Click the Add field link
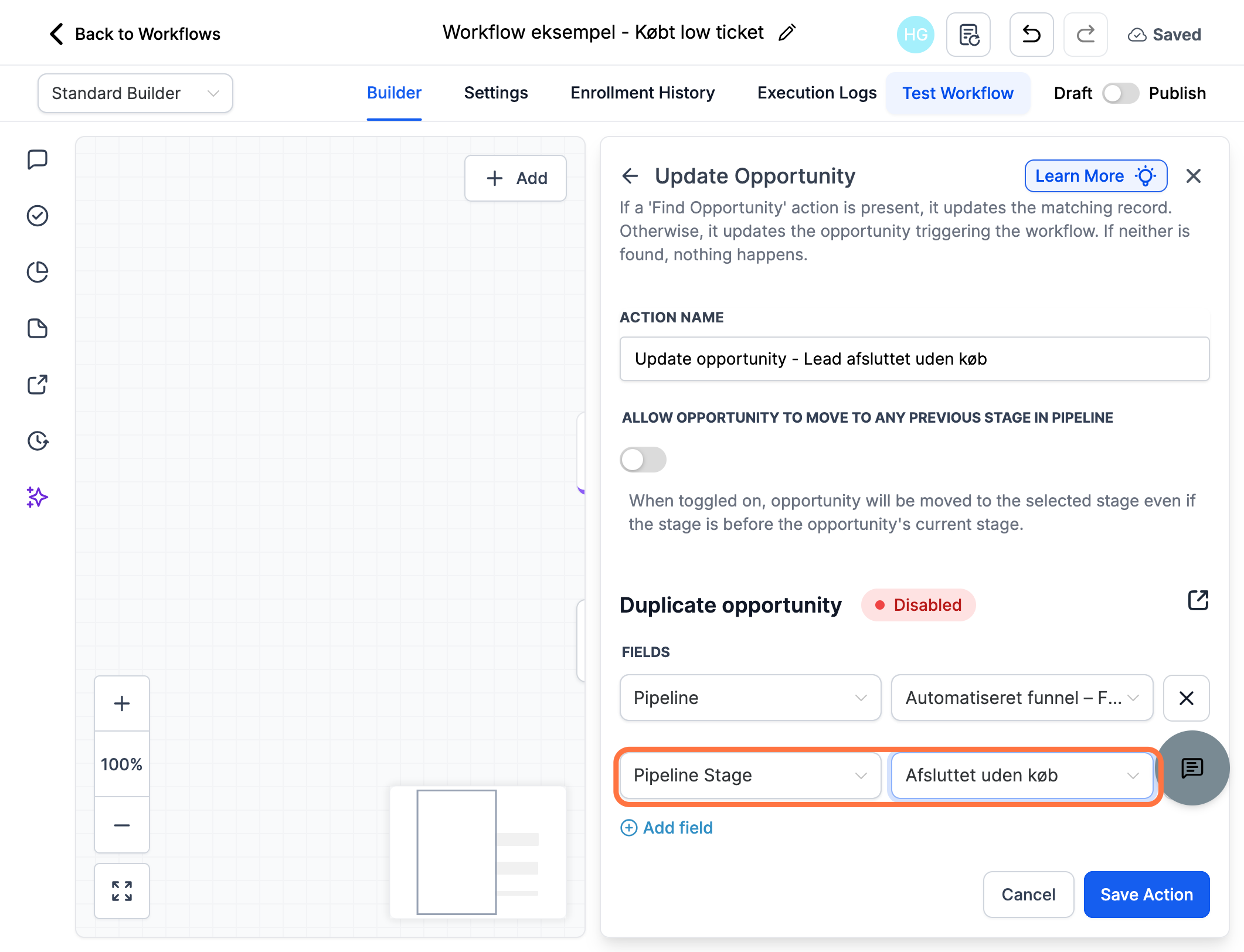1244x952 pixels. pos(667,828)
